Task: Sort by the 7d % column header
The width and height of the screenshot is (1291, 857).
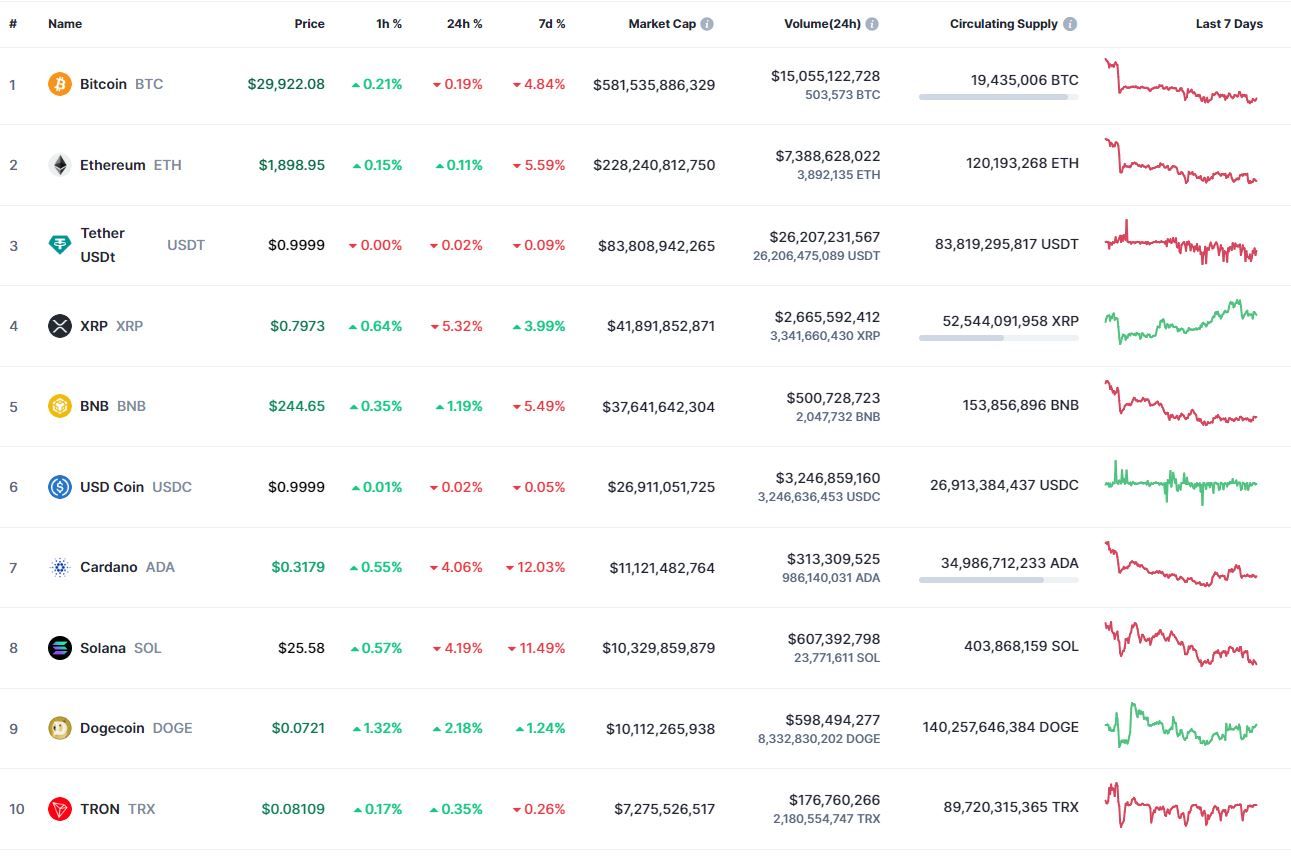Action: pyautogui.click(x=551, y=24)
